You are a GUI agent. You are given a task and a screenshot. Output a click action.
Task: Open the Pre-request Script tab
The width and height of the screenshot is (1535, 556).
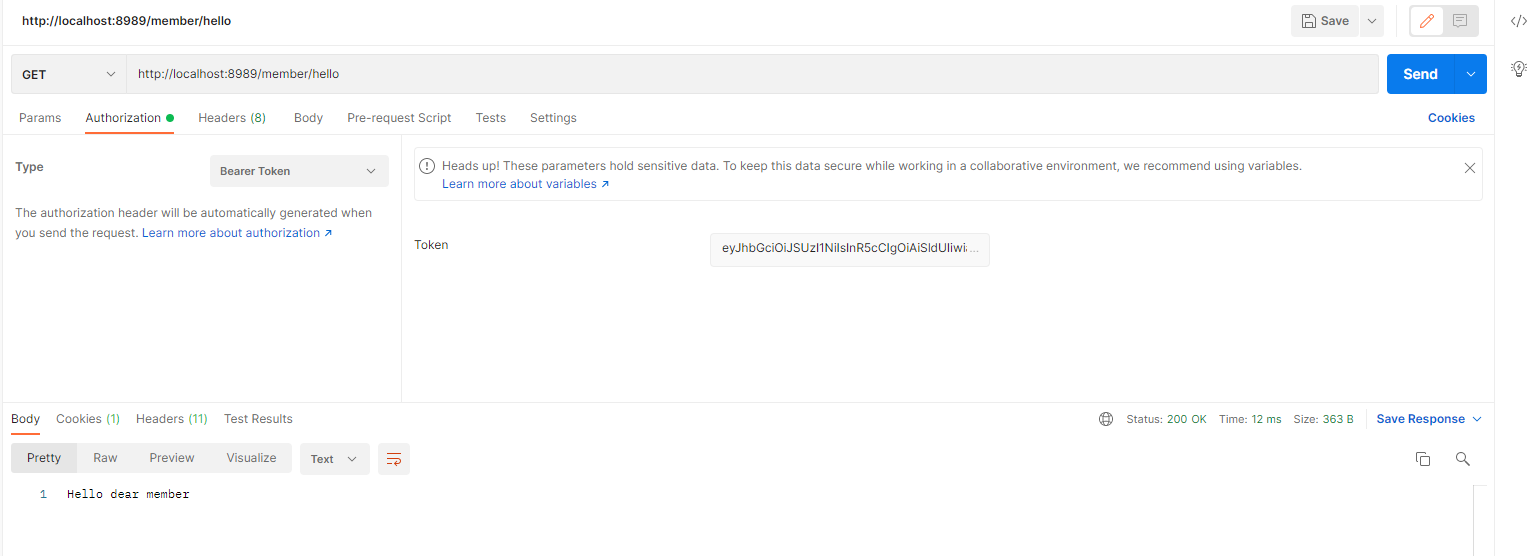tap(399, 118)
